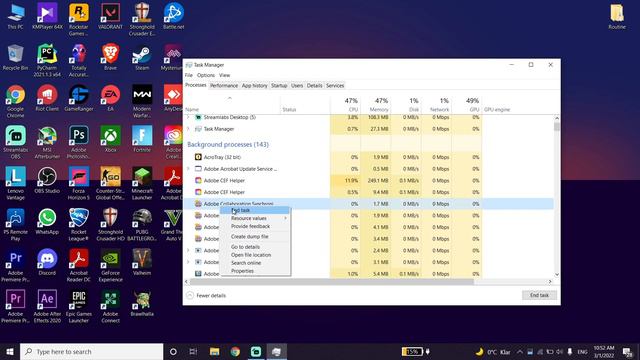Open the GameRanger shortcut
Image resolution: width=640 pixels, height=360 pixels.
pyautogui.click(x=79, y=98)
